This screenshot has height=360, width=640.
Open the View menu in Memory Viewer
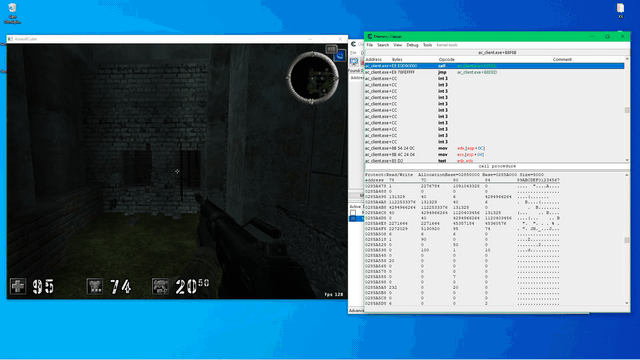(398, 45)
